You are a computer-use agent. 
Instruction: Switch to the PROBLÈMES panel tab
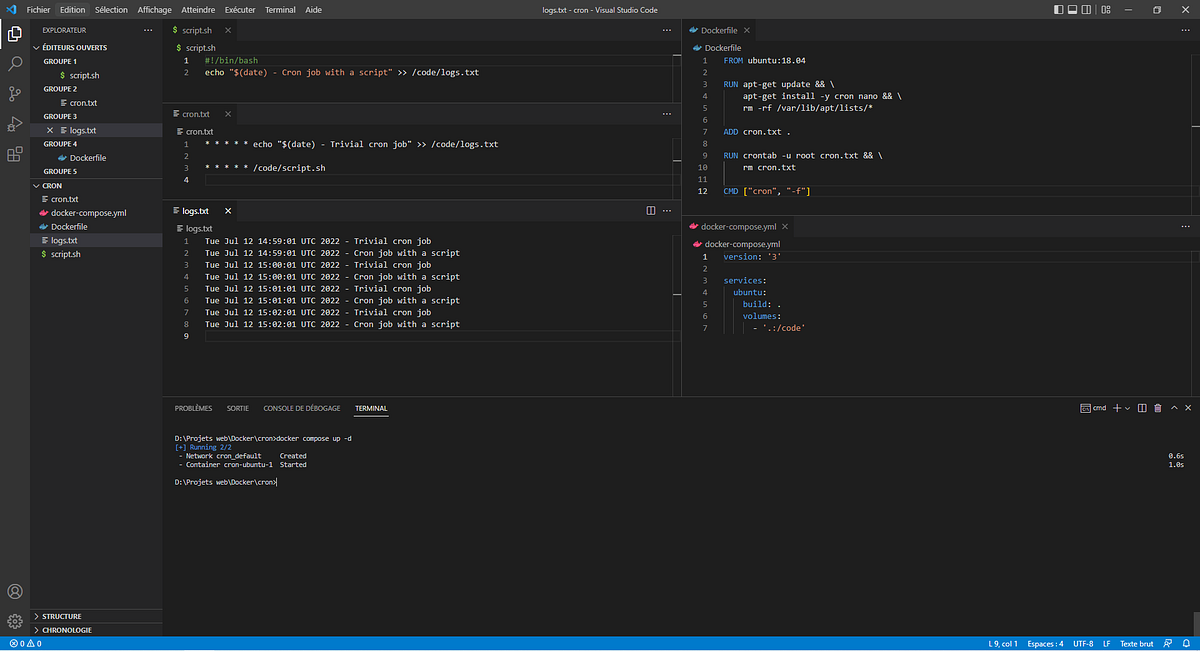[192, 408]
